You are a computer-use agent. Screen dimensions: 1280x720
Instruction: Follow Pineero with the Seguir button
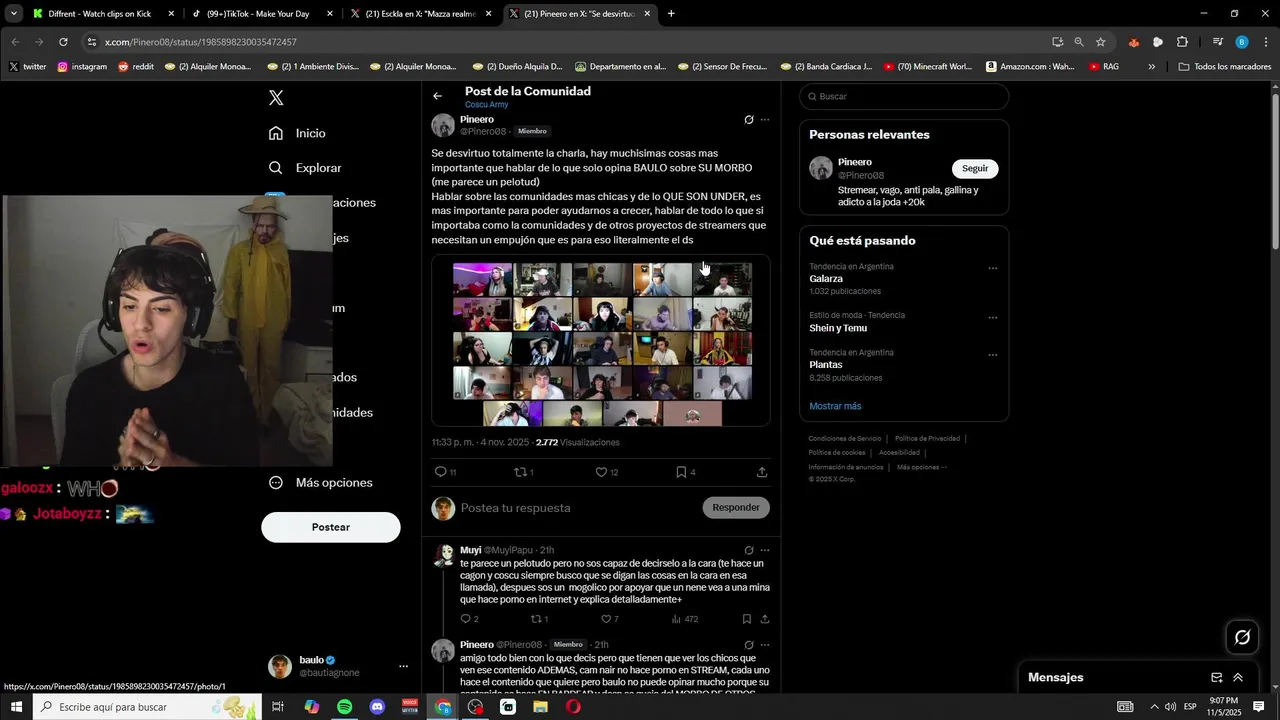(975, 169)
